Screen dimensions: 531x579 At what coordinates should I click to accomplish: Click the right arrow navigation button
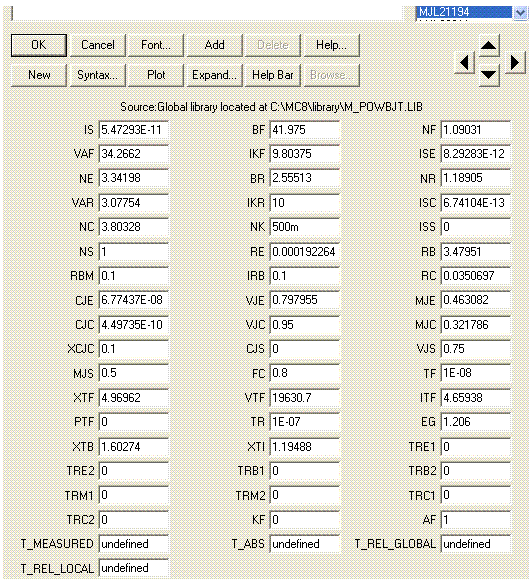[515, 62]
